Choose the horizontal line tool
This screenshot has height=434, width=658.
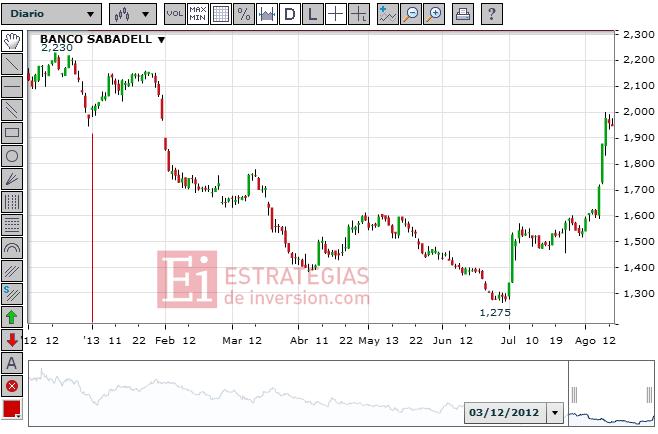[x=12, y=87]
